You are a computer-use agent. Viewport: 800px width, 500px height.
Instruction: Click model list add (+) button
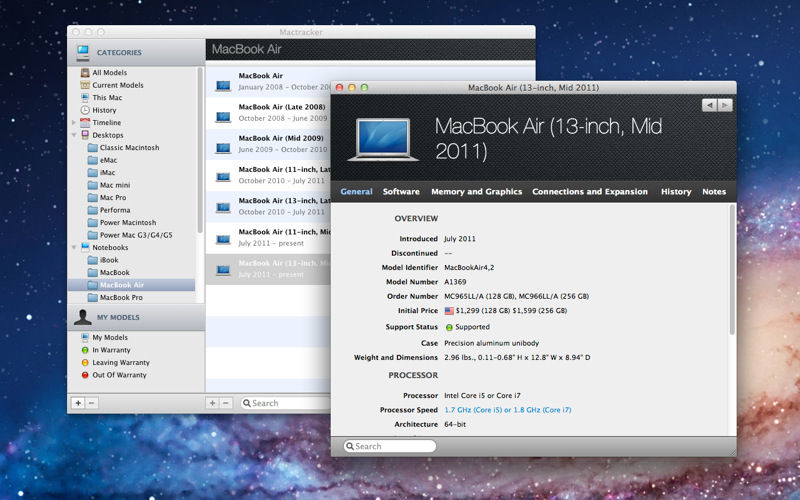(x=212, y=403)
